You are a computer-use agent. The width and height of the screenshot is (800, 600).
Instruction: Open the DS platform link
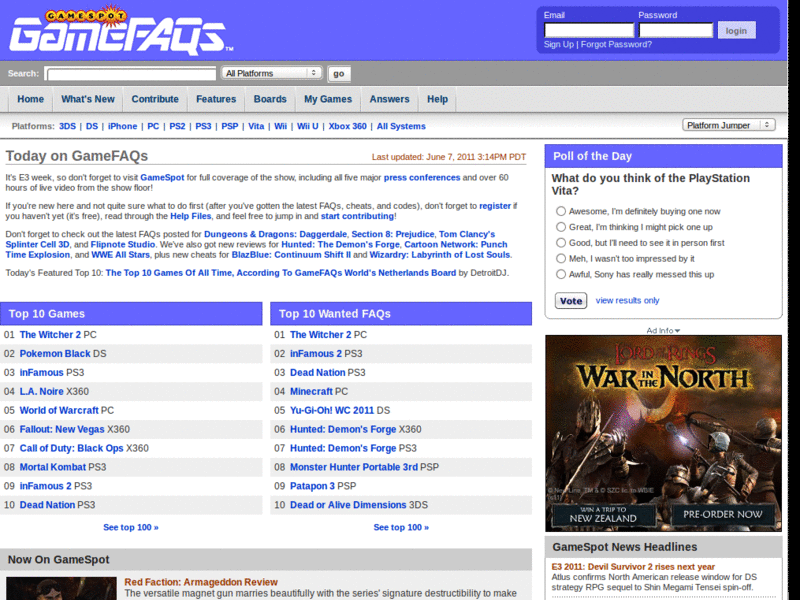pos(92,126)
